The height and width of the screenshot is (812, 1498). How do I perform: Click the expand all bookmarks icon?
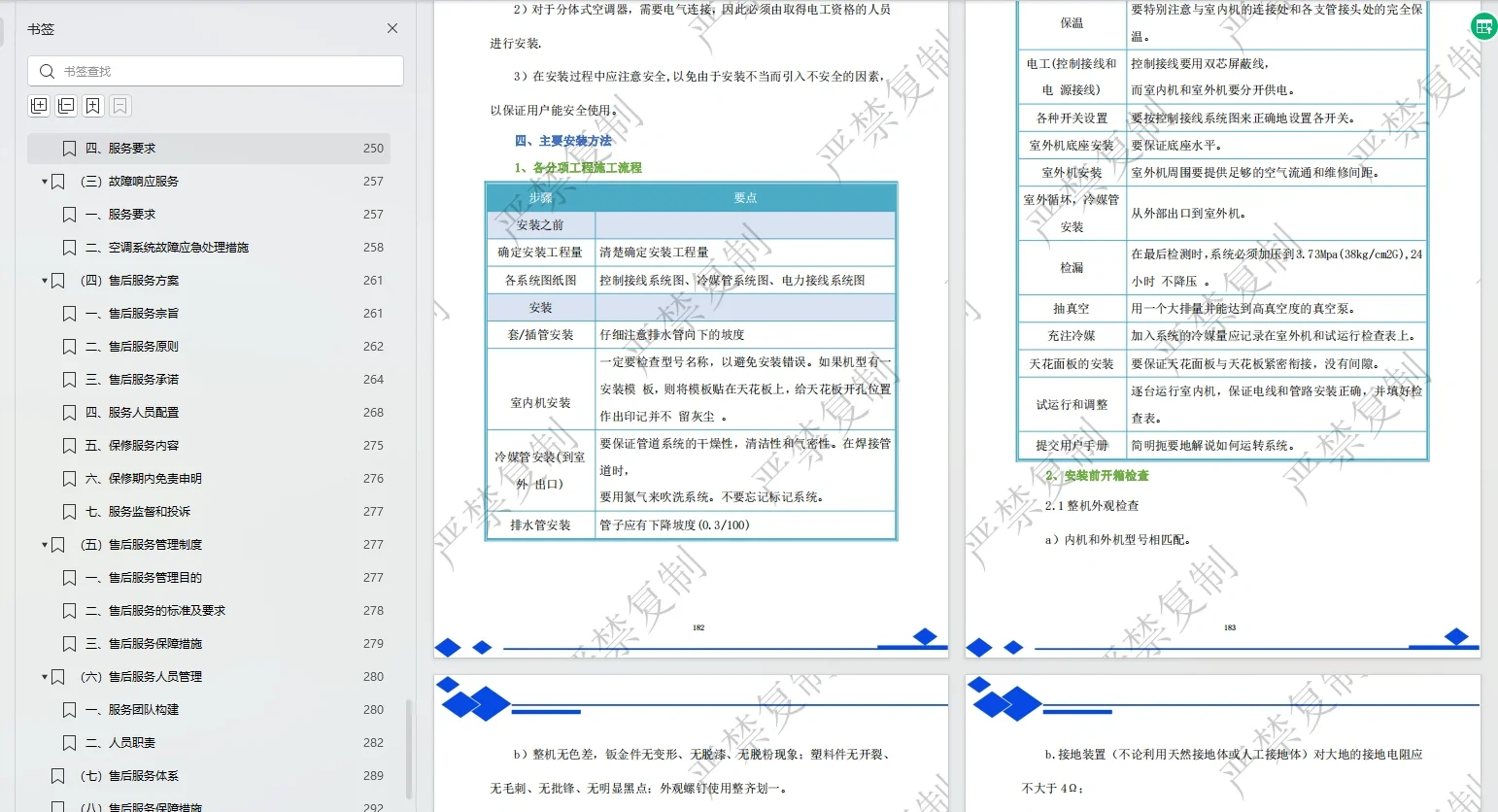point(39,105)
